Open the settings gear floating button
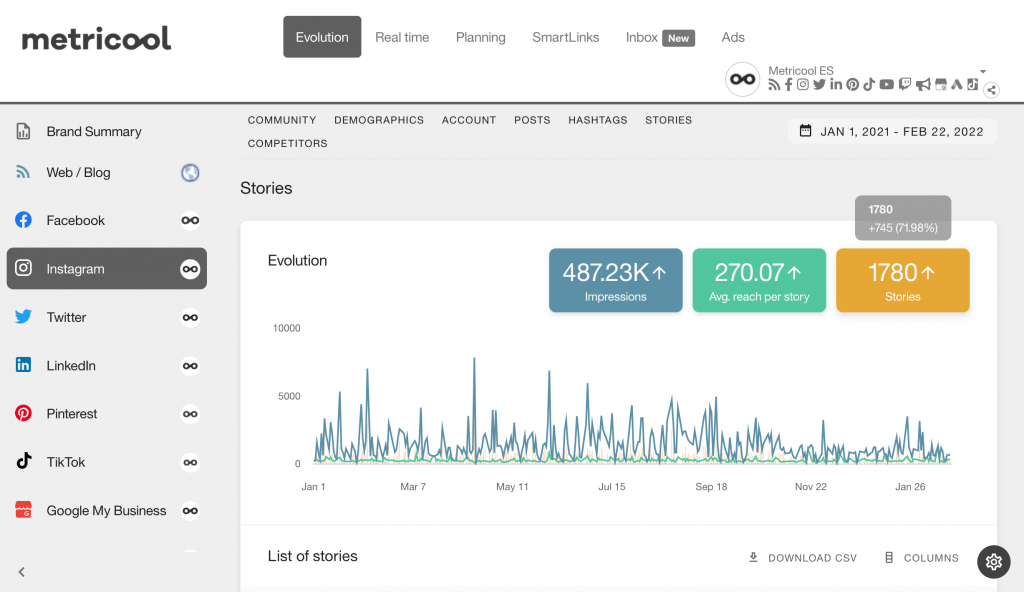This screenshot has width=1024, height=592. [993, 561]
